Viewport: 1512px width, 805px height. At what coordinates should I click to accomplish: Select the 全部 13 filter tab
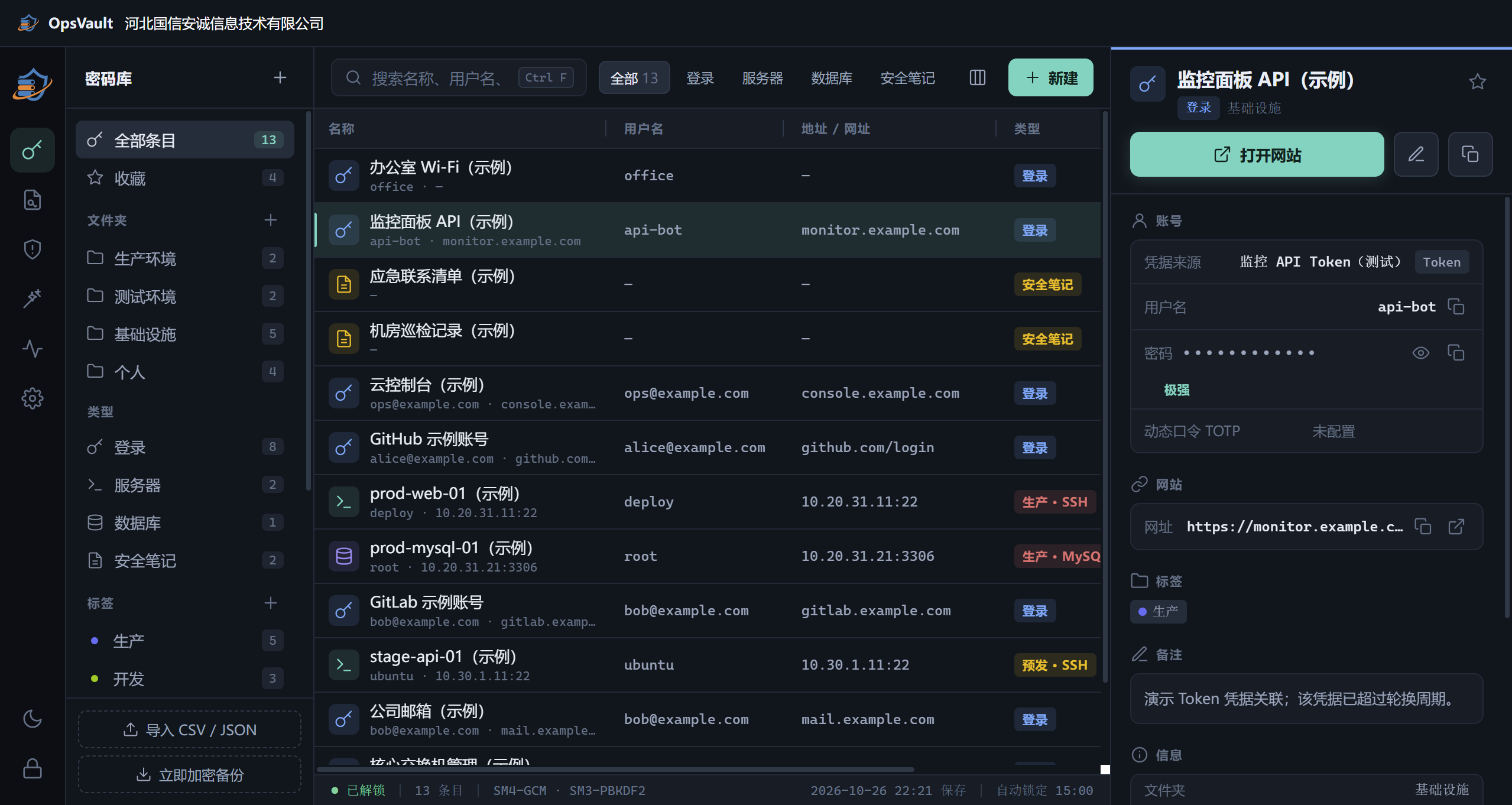[x=634, y=77]
